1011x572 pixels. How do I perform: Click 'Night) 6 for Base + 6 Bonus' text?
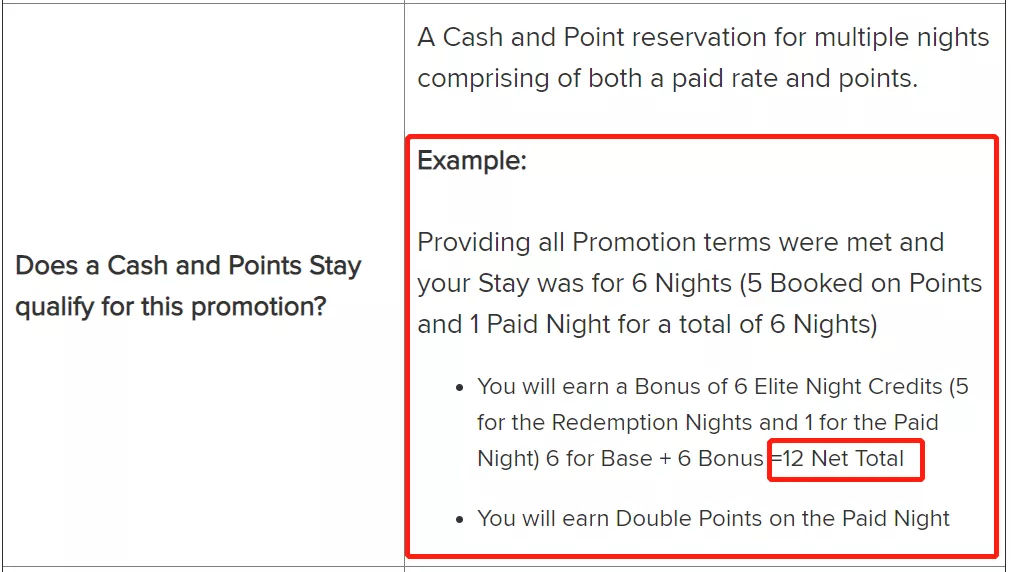click(620, 459)
